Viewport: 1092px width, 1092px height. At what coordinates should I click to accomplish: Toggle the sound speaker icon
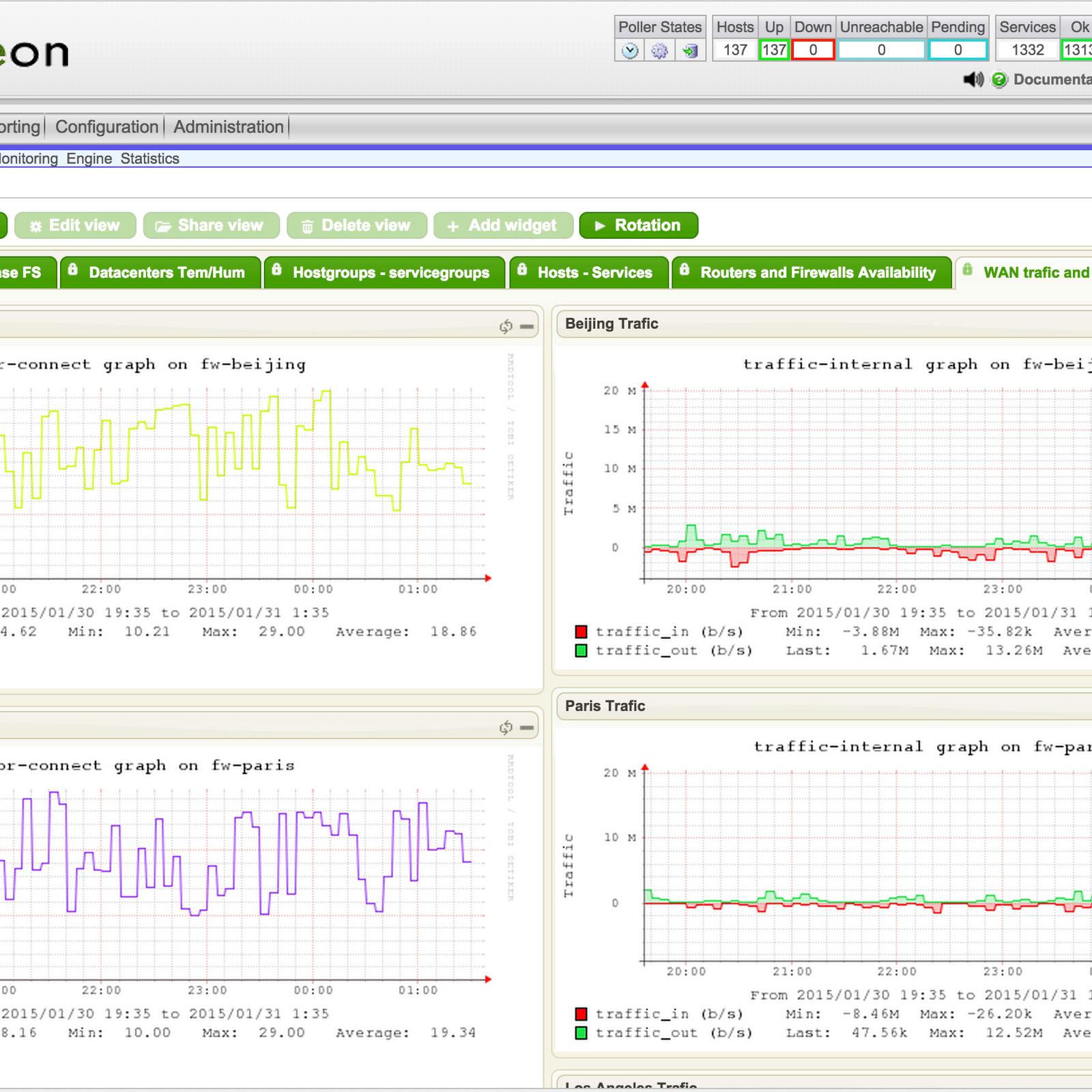click(x=973, y=80)
